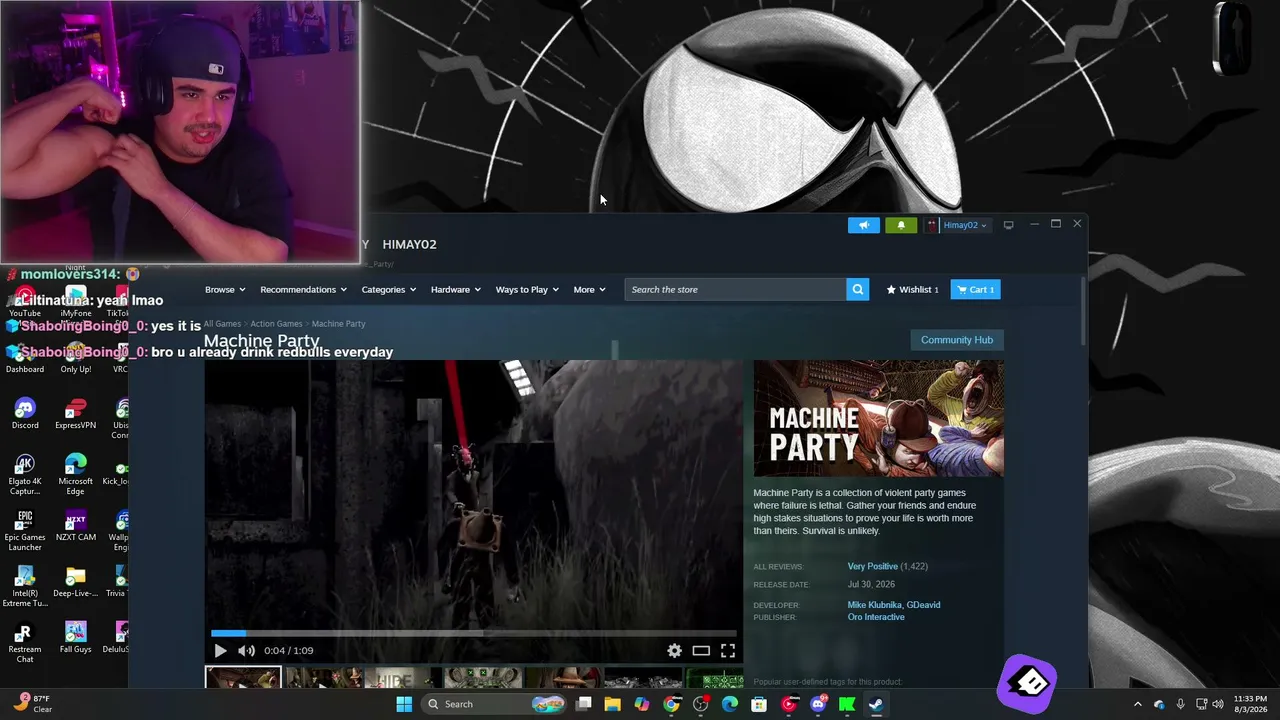Screen dimensions: 1280x720
Task: Show hidden system tray icons
Action: 1137,704
